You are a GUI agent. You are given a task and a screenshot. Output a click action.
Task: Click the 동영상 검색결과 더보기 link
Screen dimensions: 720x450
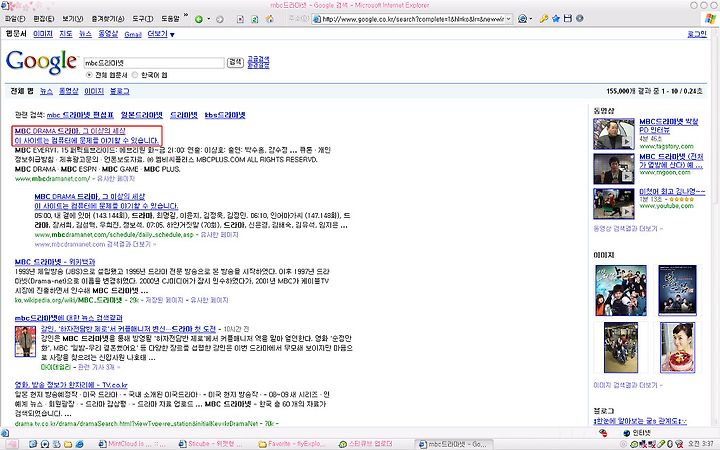coord(628,228)
